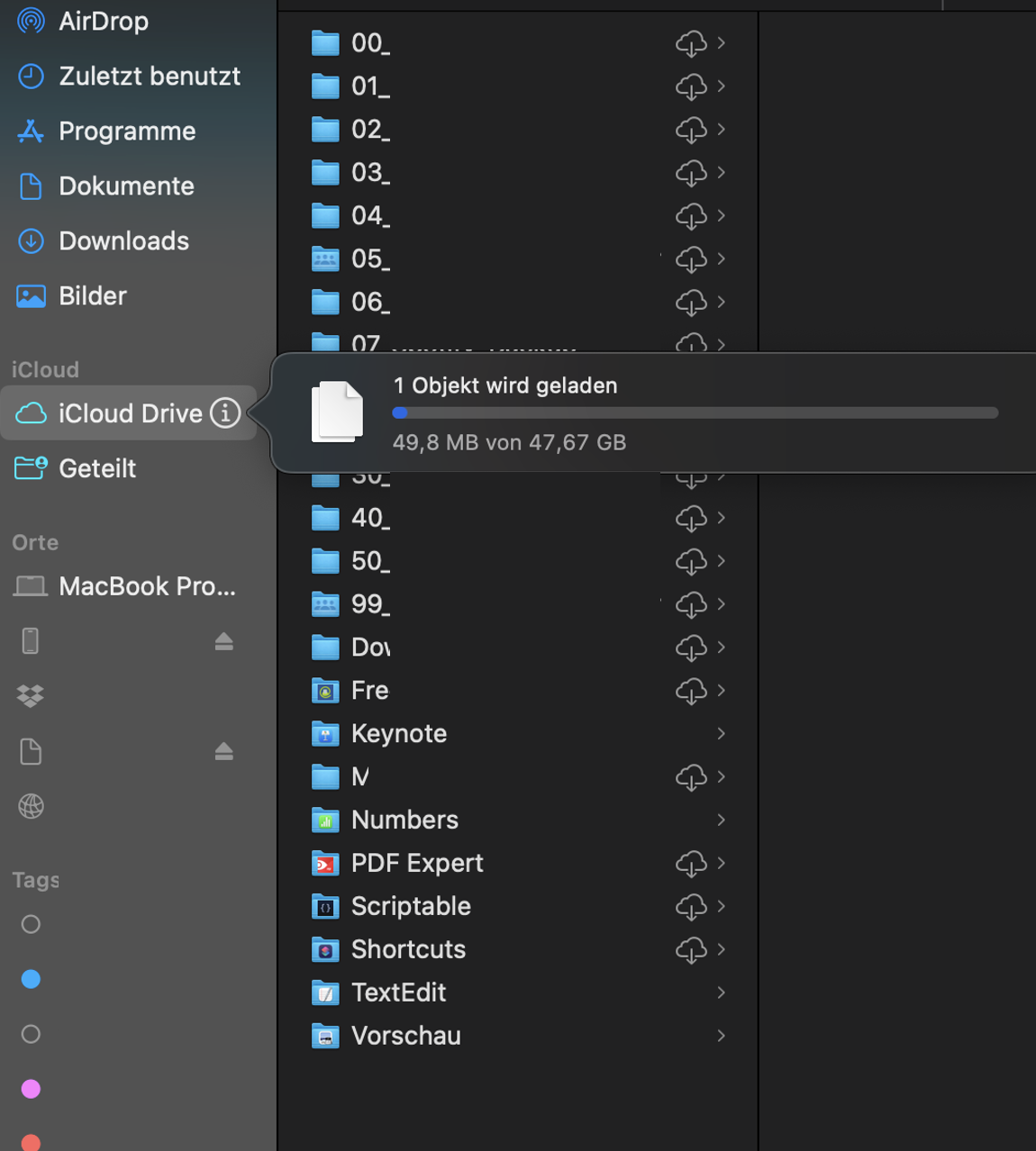Download the 40_ folder from iCloud
This screenshot has width=1036, height=1151.
pyautogui.click(x=691, y=518)
